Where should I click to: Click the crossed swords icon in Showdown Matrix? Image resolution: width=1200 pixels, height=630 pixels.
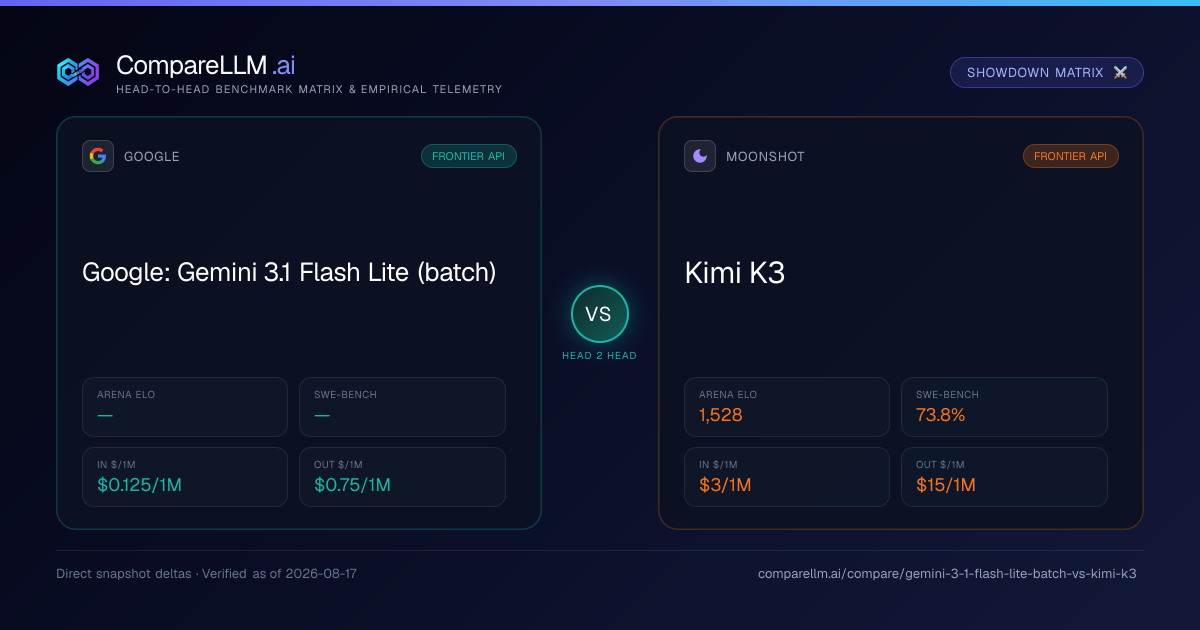click(x=1120, y=73)
